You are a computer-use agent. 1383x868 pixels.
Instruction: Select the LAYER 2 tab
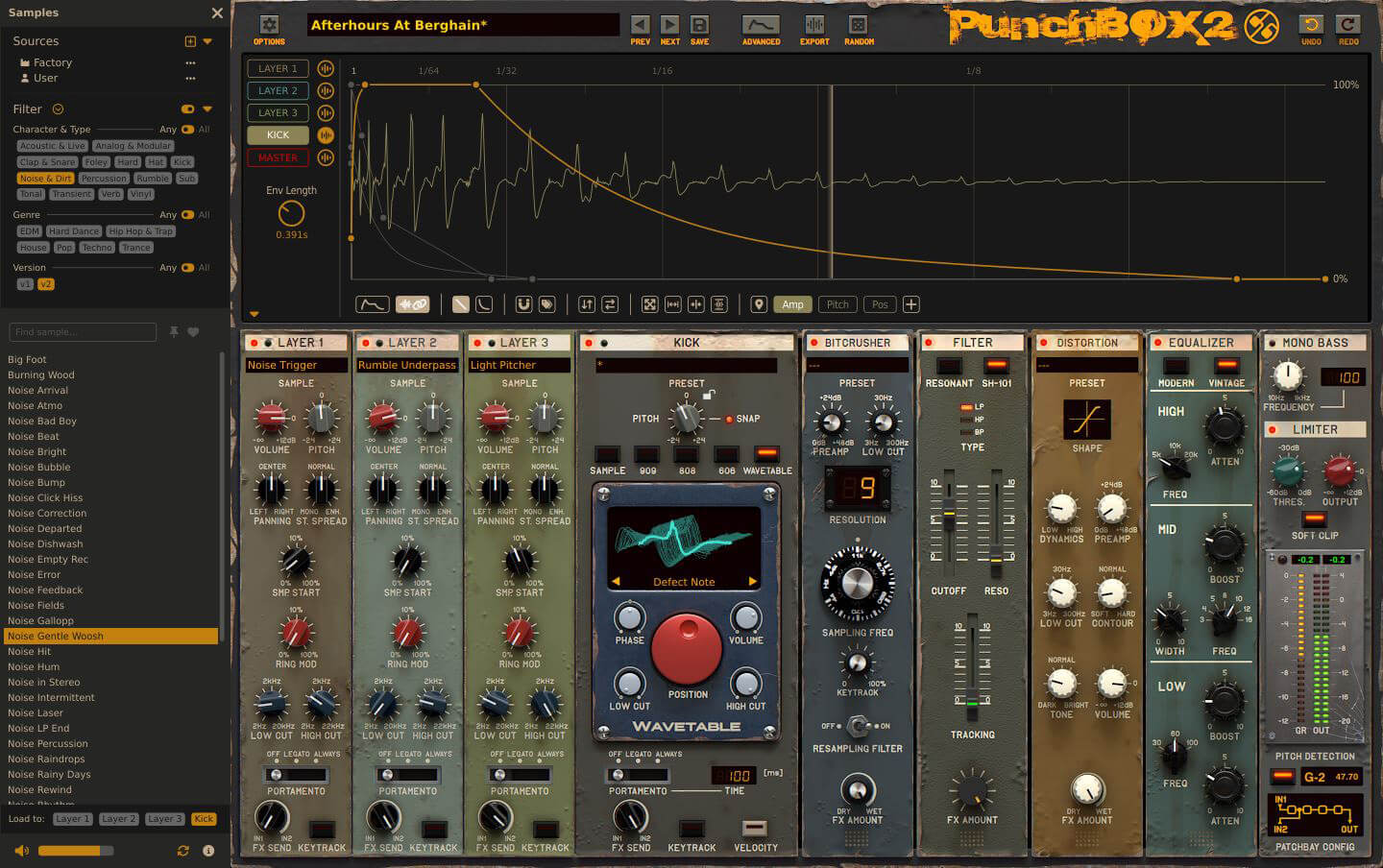278,90
